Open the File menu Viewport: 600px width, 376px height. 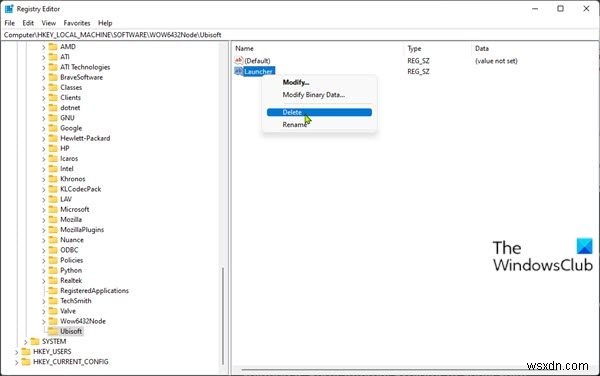click(x=10, y=23)
